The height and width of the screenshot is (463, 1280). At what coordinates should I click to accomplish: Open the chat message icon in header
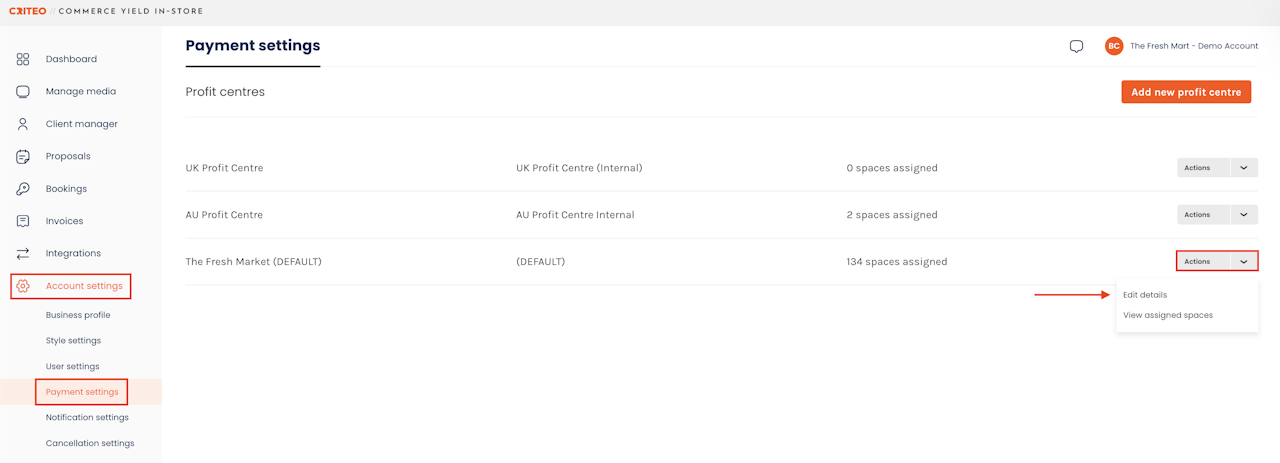tap(1076, 46)
